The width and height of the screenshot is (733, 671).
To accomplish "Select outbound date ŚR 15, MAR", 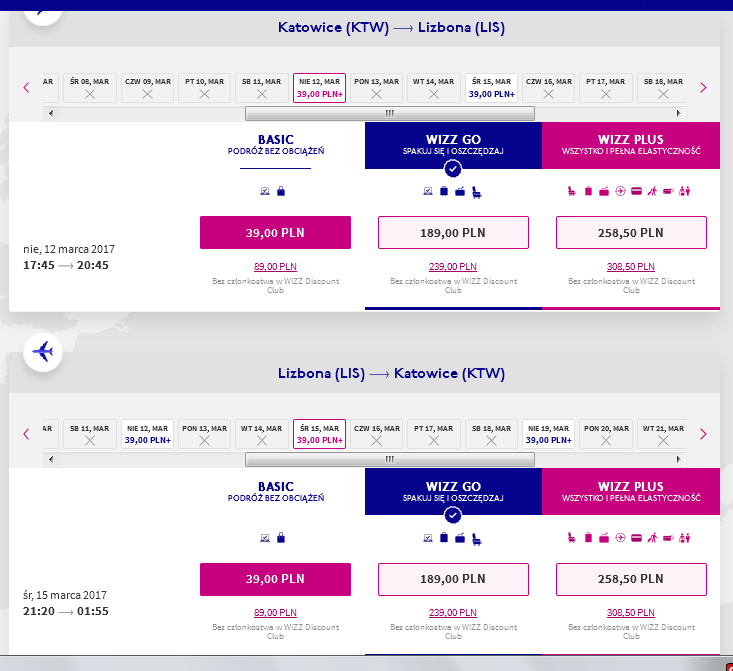I will pos(491,87).
